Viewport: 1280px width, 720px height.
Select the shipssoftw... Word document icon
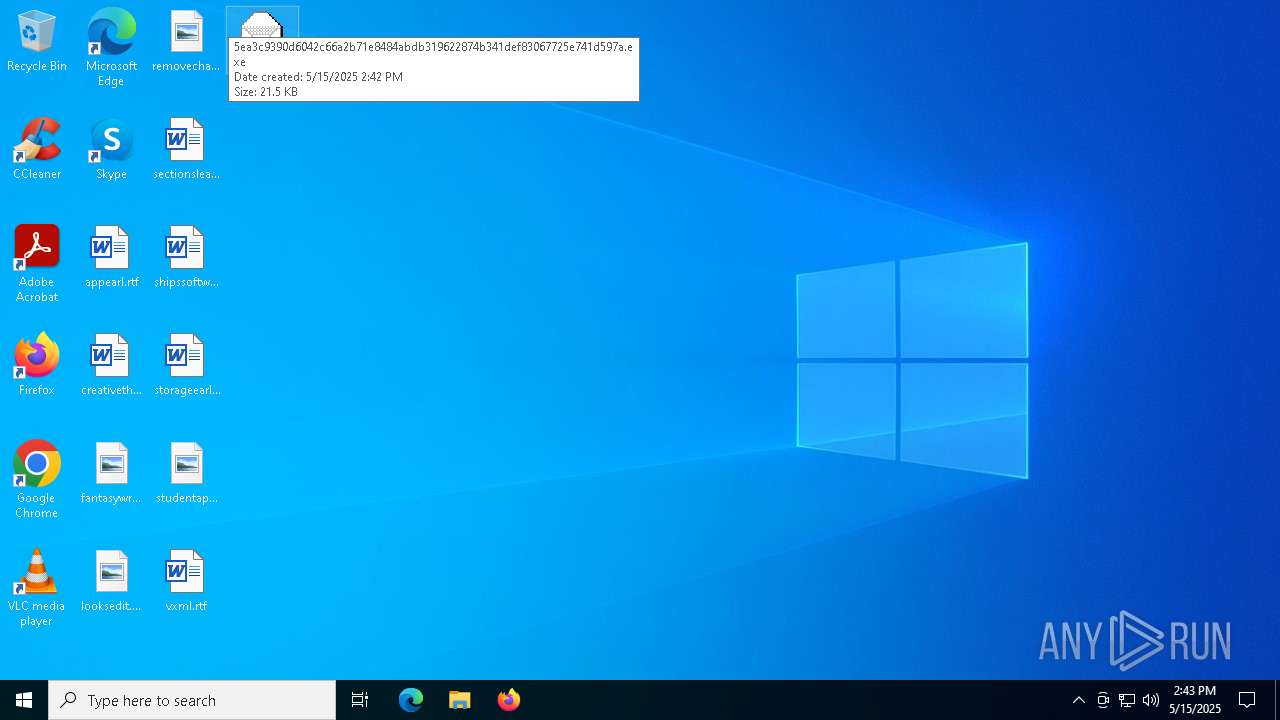[186, 258]
